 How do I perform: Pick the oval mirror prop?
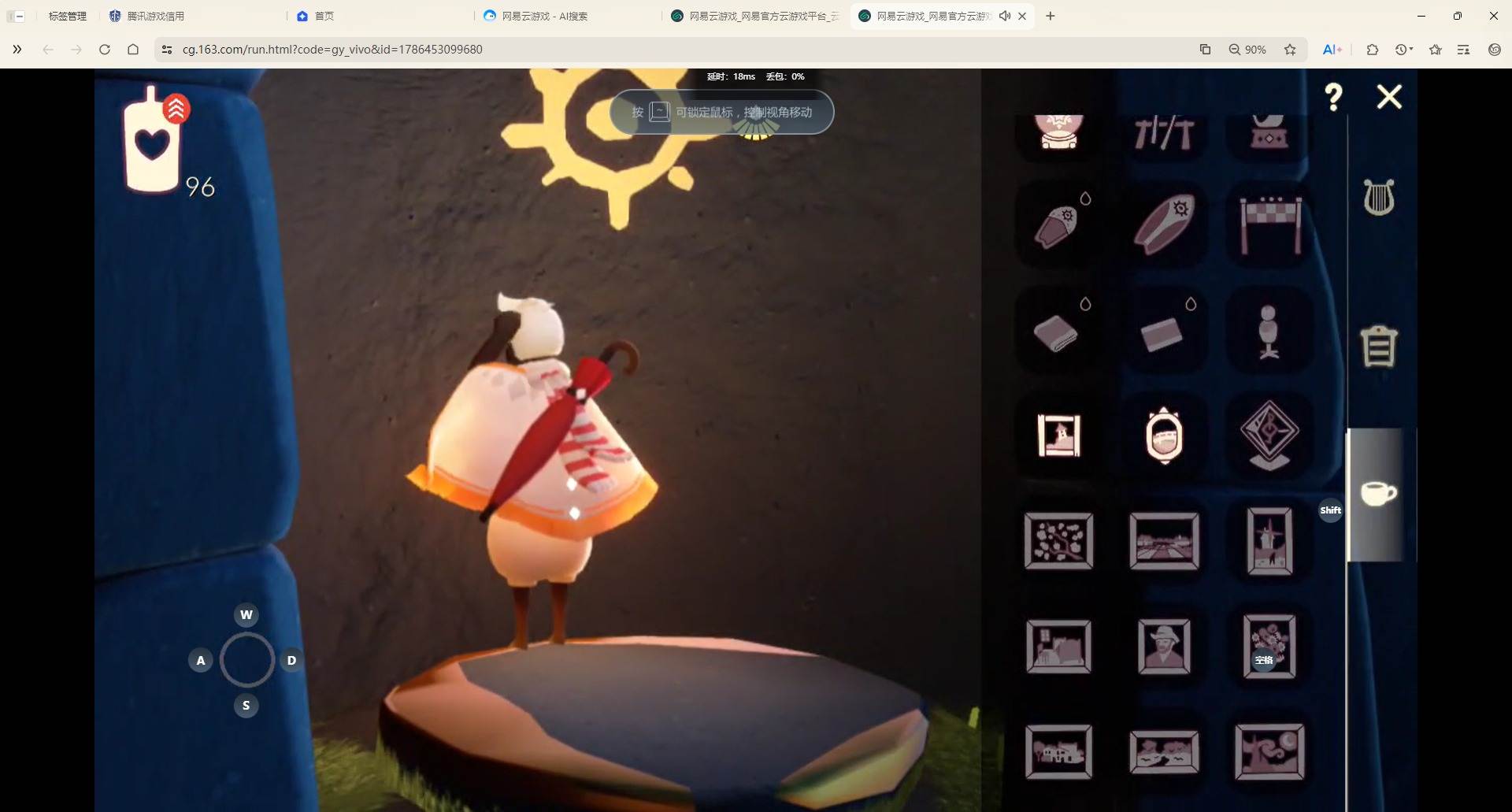(1164, 435)
